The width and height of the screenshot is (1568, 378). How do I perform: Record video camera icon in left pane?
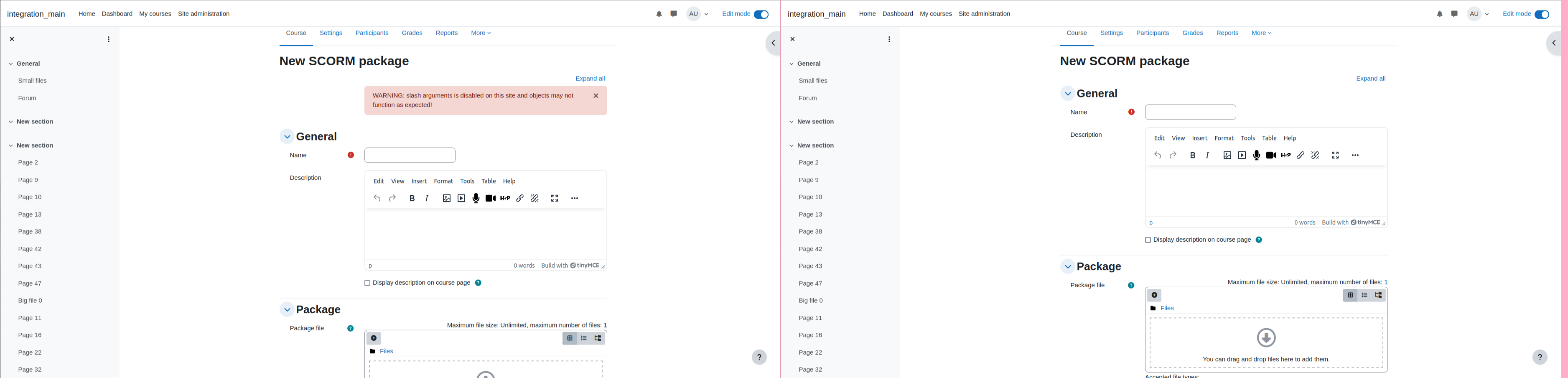click(x=491, y=199)
